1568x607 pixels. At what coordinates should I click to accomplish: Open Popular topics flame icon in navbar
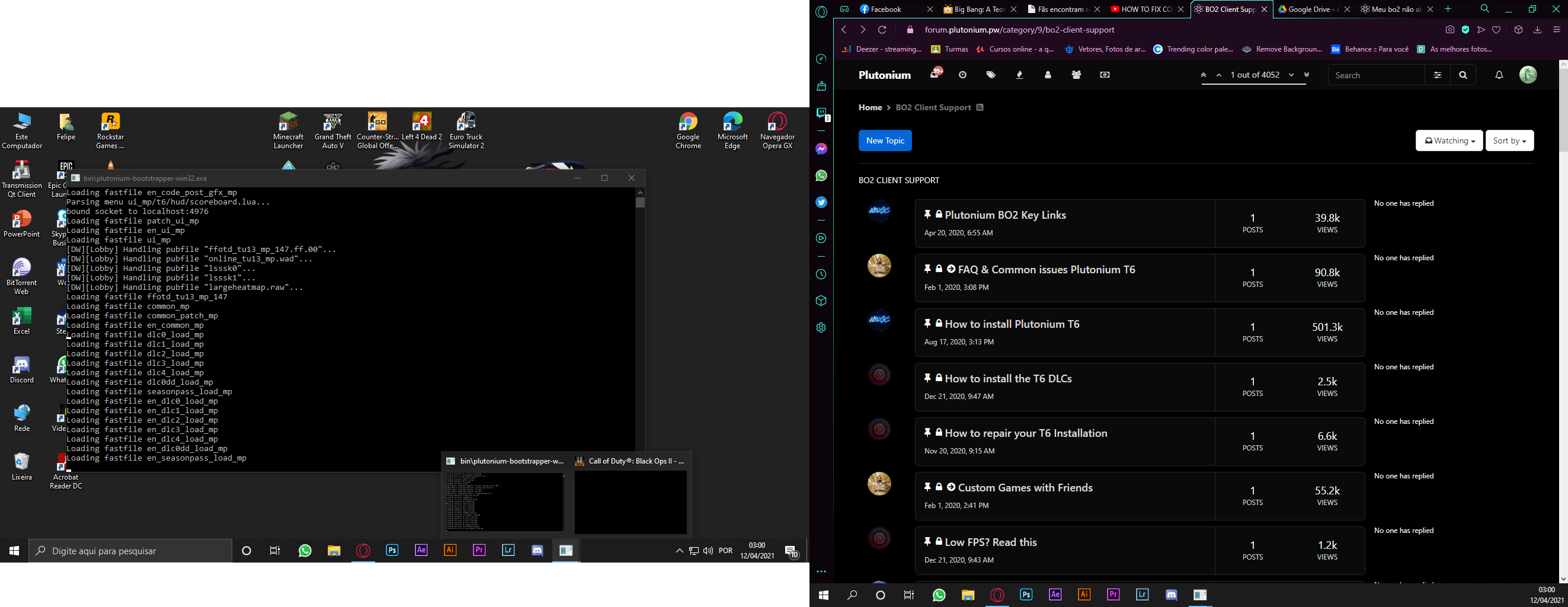(1020, 75)
